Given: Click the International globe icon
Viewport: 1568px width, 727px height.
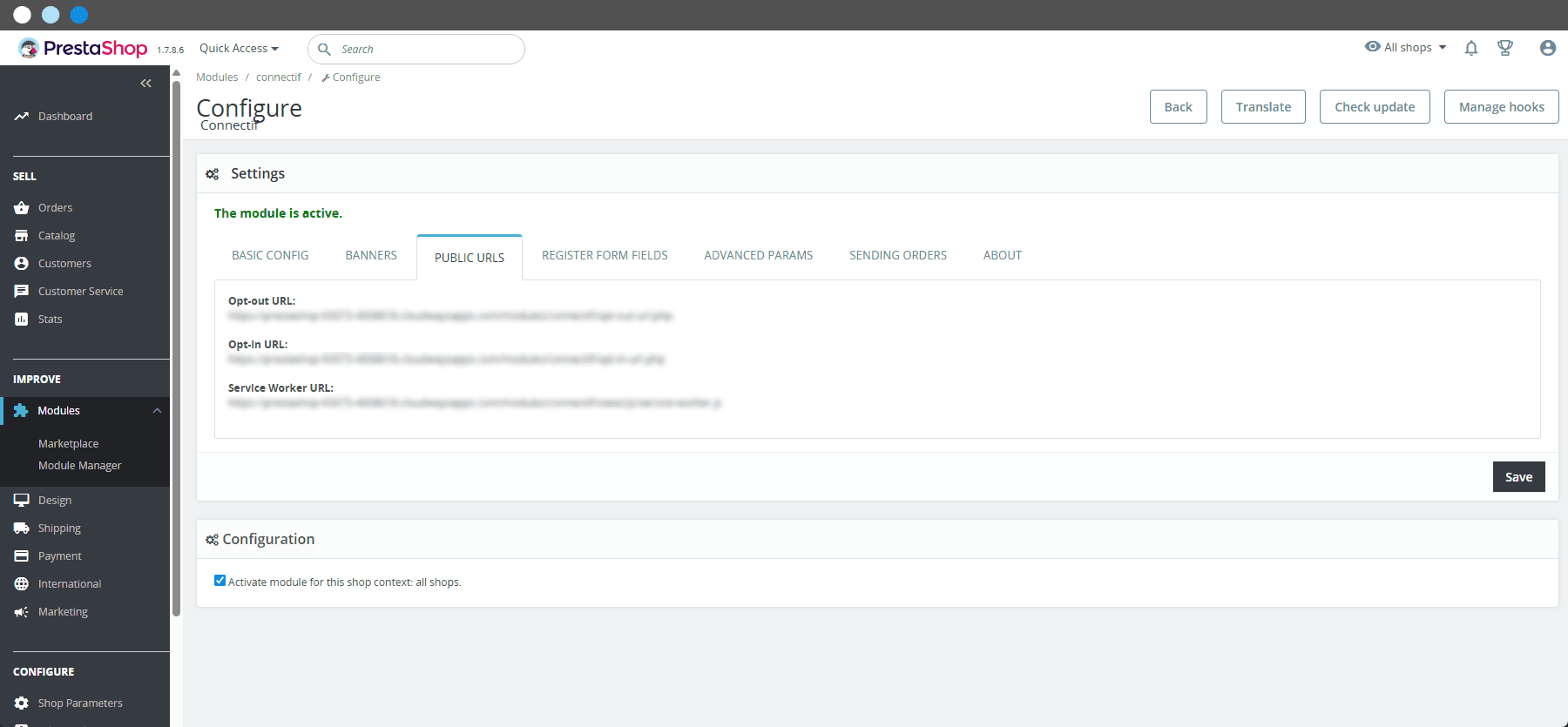Looking at the screenshot, I should pyautogui.click(x=22, y=583).
